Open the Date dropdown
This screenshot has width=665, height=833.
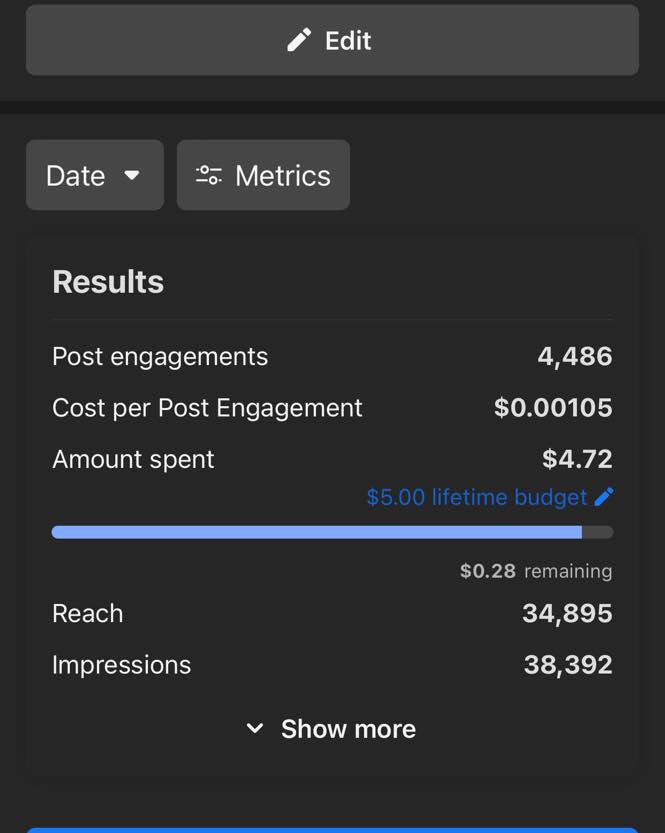click(94, 175)
